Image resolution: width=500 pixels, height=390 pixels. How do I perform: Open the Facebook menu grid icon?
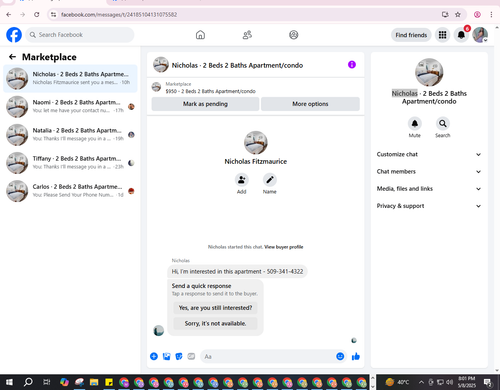click(x=442, y=35)
